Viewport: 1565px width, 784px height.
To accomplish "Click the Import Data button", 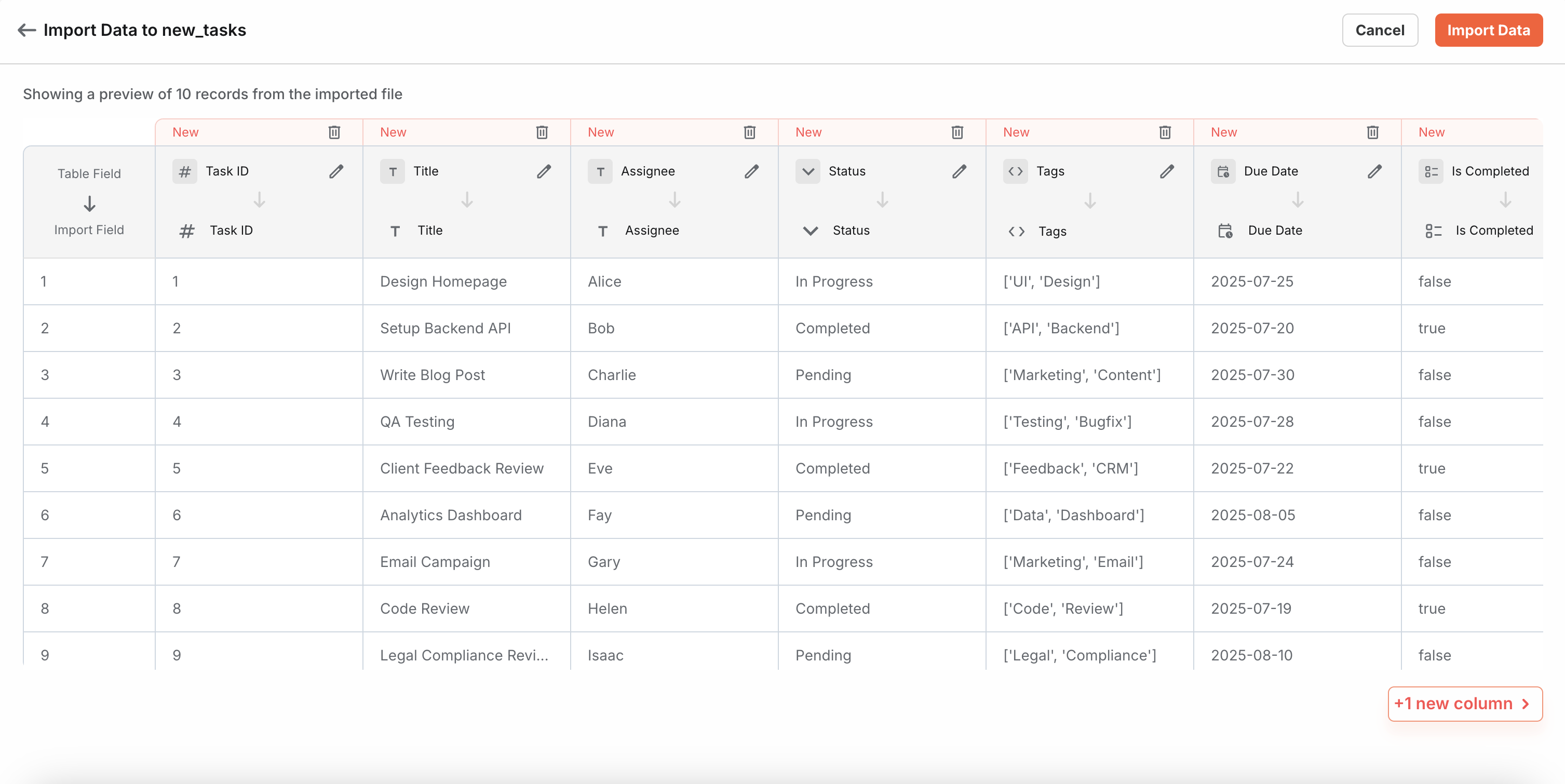I will (x=1489, y=30).
